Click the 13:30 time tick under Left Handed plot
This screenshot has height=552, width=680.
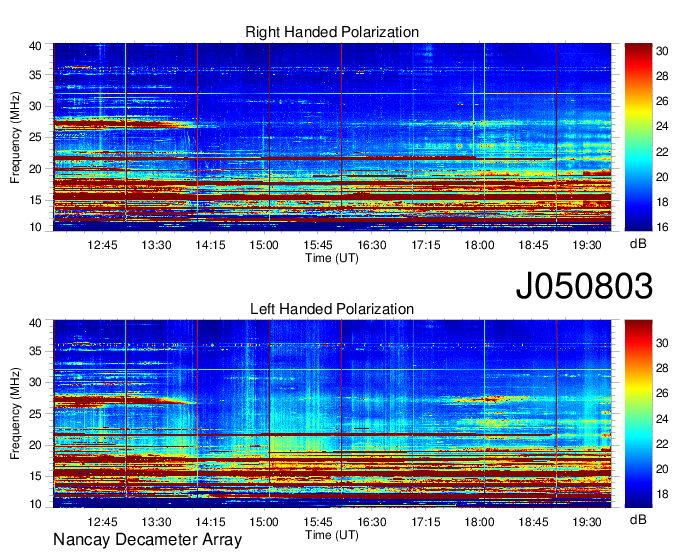click(x=156, y=522)
